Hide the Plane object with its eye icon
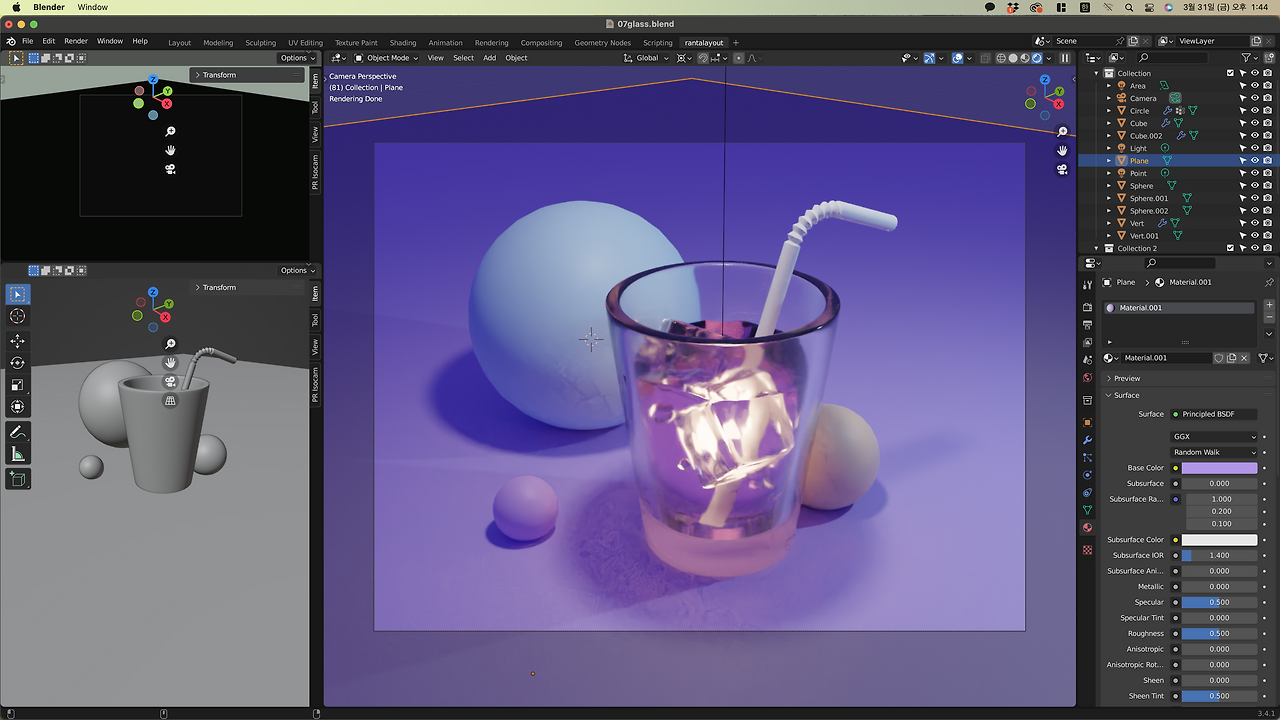The image size is (1280, 720). pos(1255,160)
